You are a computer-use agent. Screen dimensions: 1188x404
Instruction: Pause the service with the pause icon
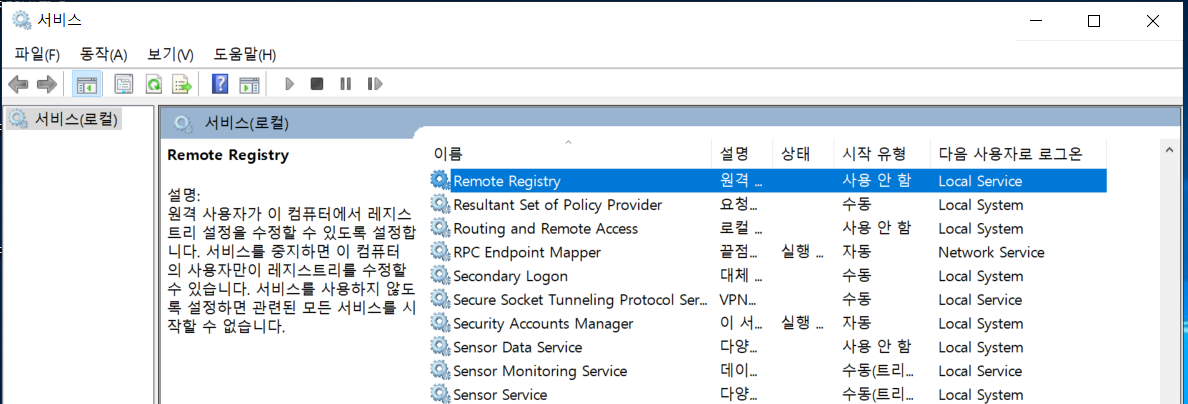345,84
